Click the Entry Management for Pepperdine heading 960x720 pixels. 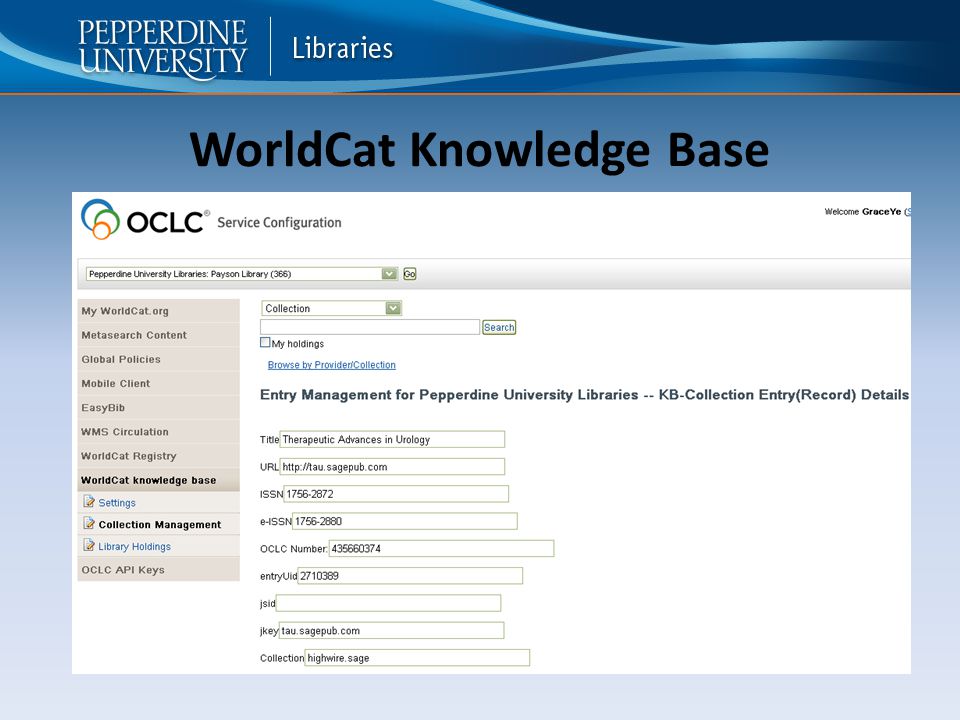[x=584, y=395]
